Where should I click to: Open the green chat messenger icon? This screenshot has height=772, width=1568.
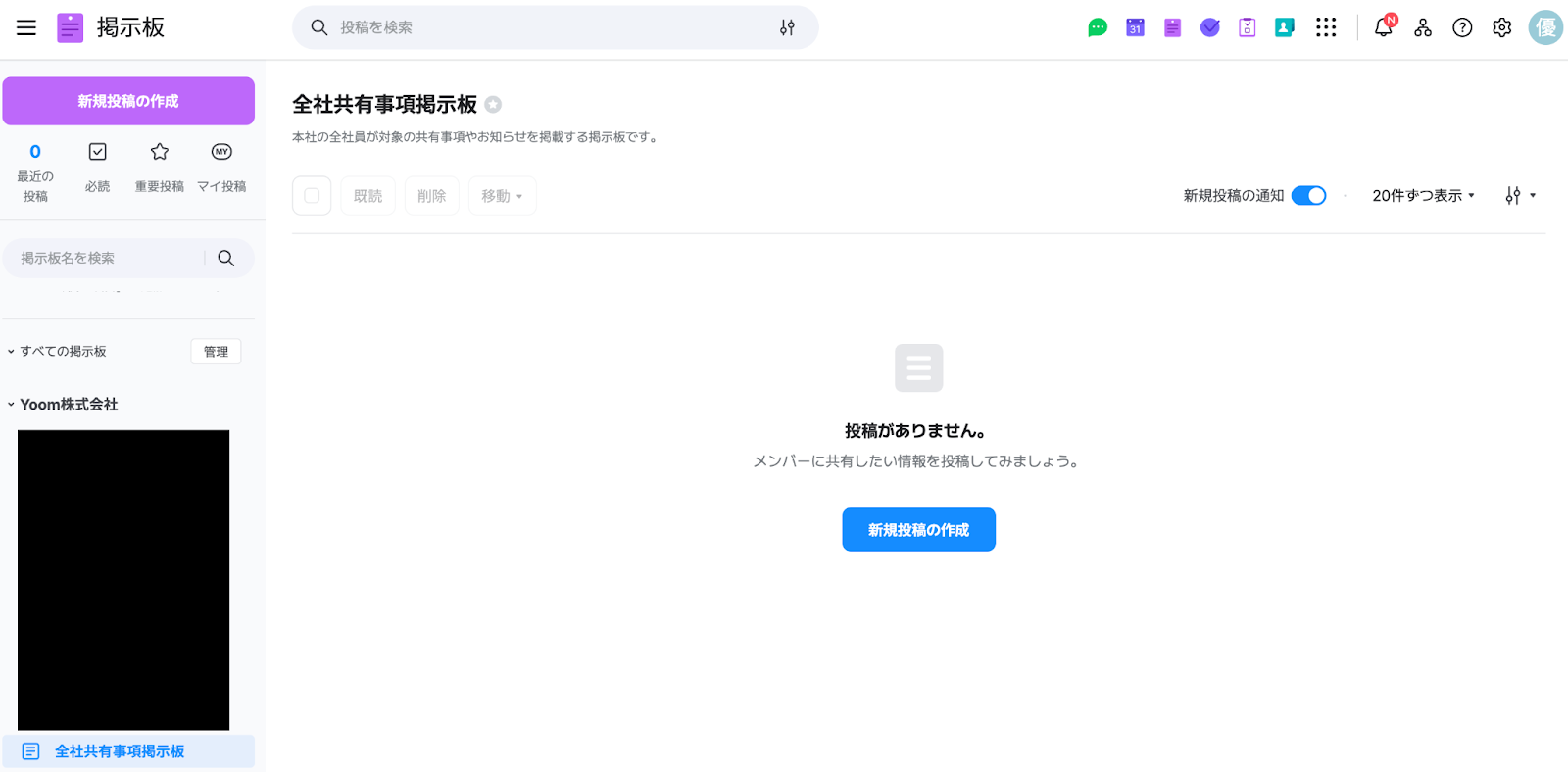click(1098, 27)
